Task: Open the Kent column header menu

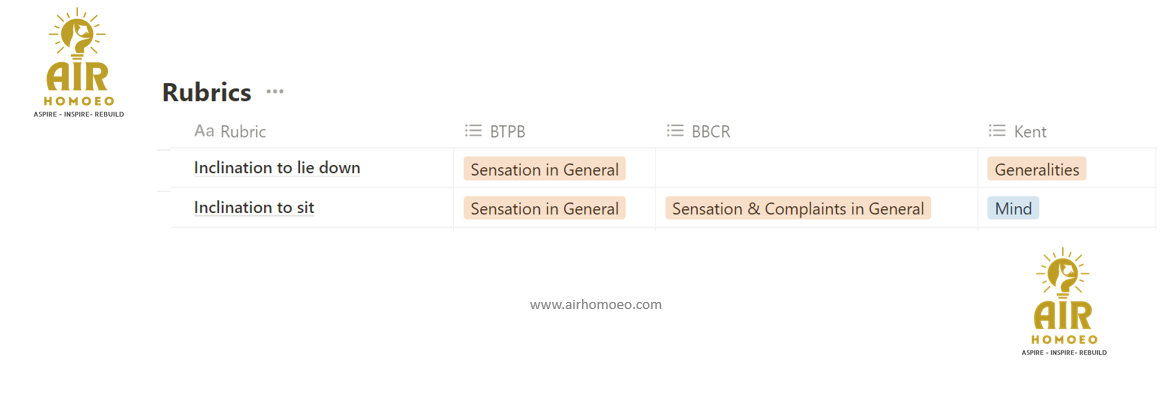Action: pyautogui.click(x=1030, y=131)
